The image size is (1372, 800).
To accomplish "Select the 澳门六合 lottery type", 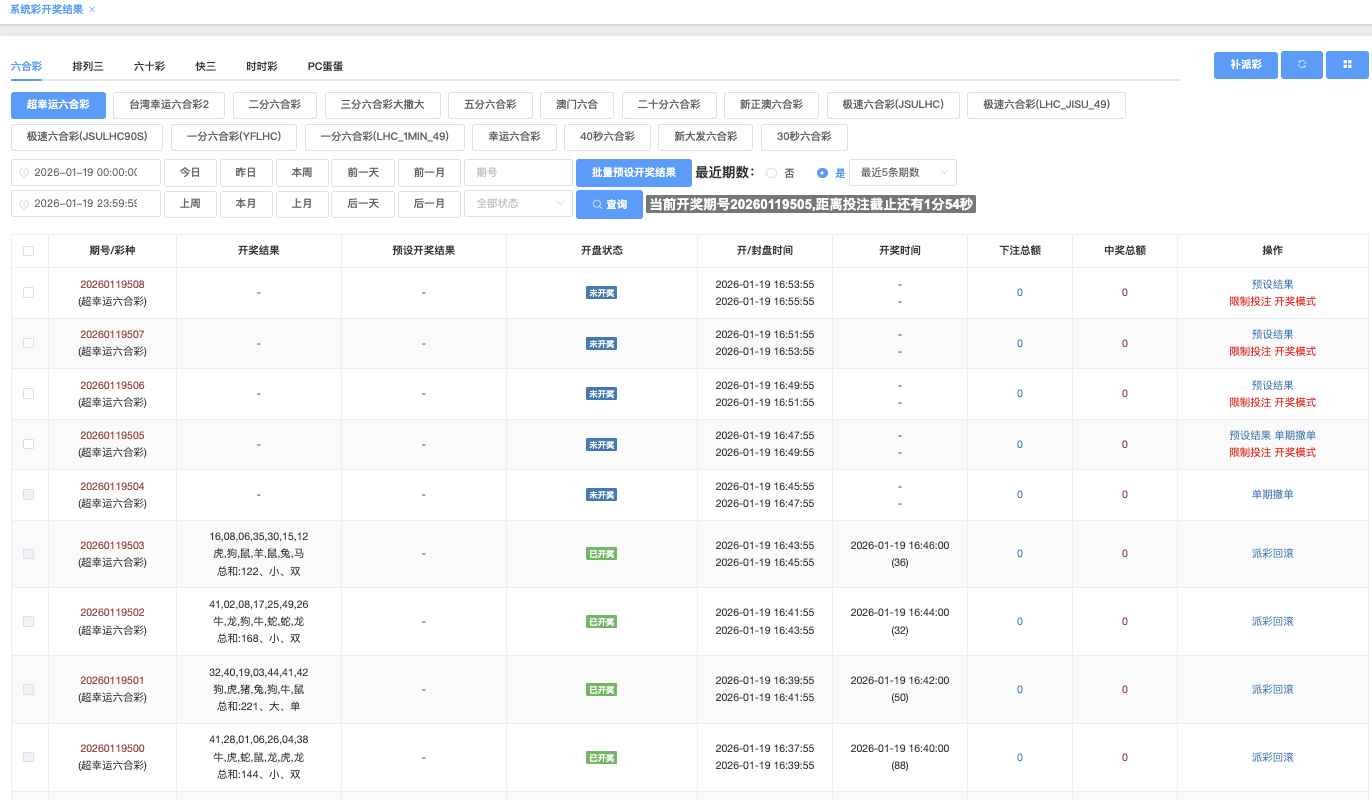I will pos(576,105).
